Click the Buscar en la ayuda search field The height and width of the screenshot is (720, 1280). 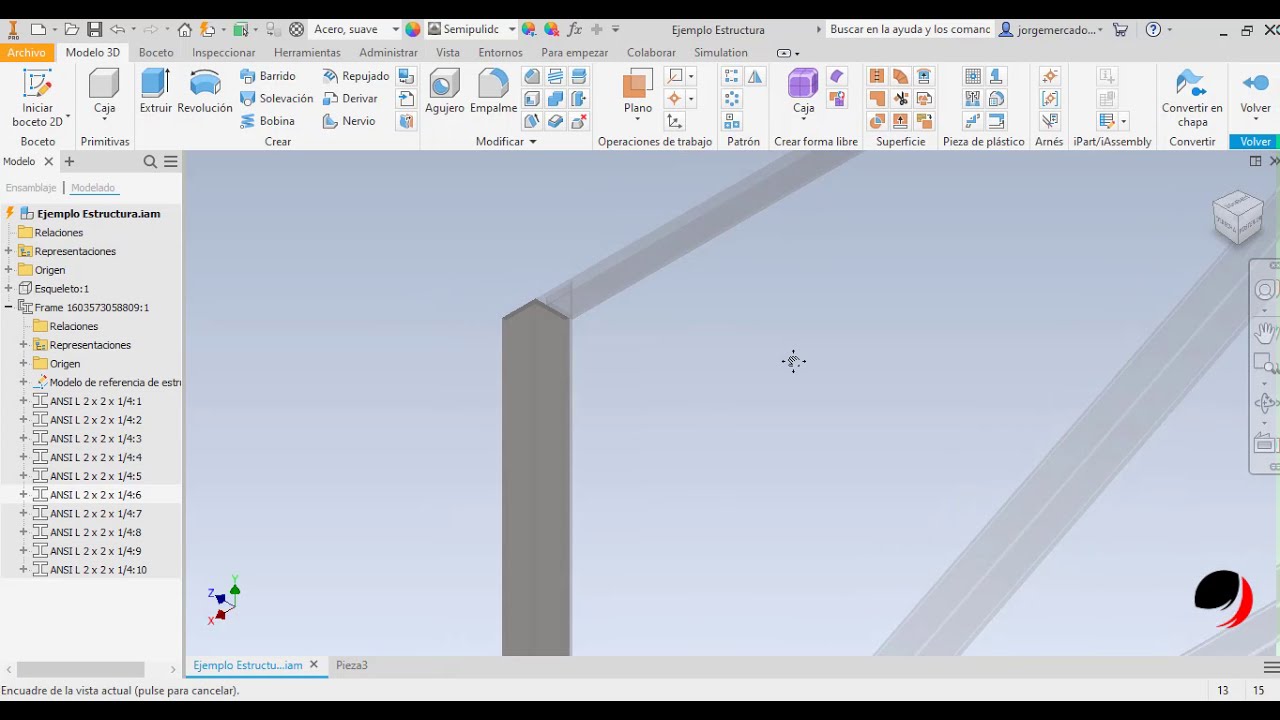pos(909,29)
